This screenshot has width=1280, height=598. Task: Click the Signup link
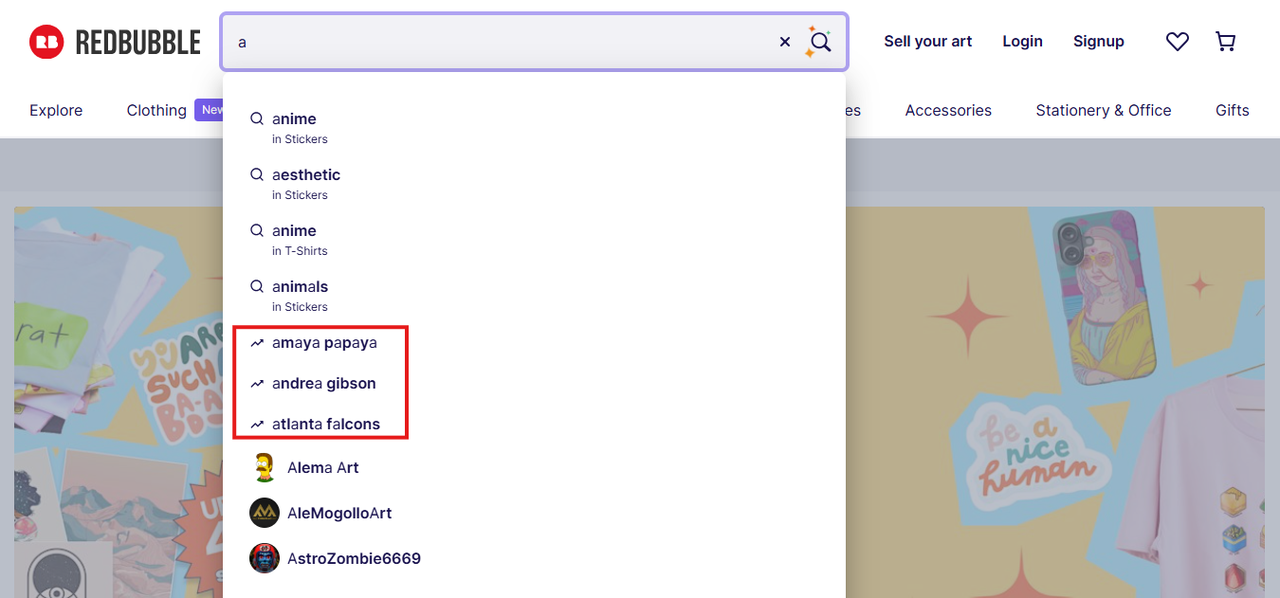point(1098,41)
